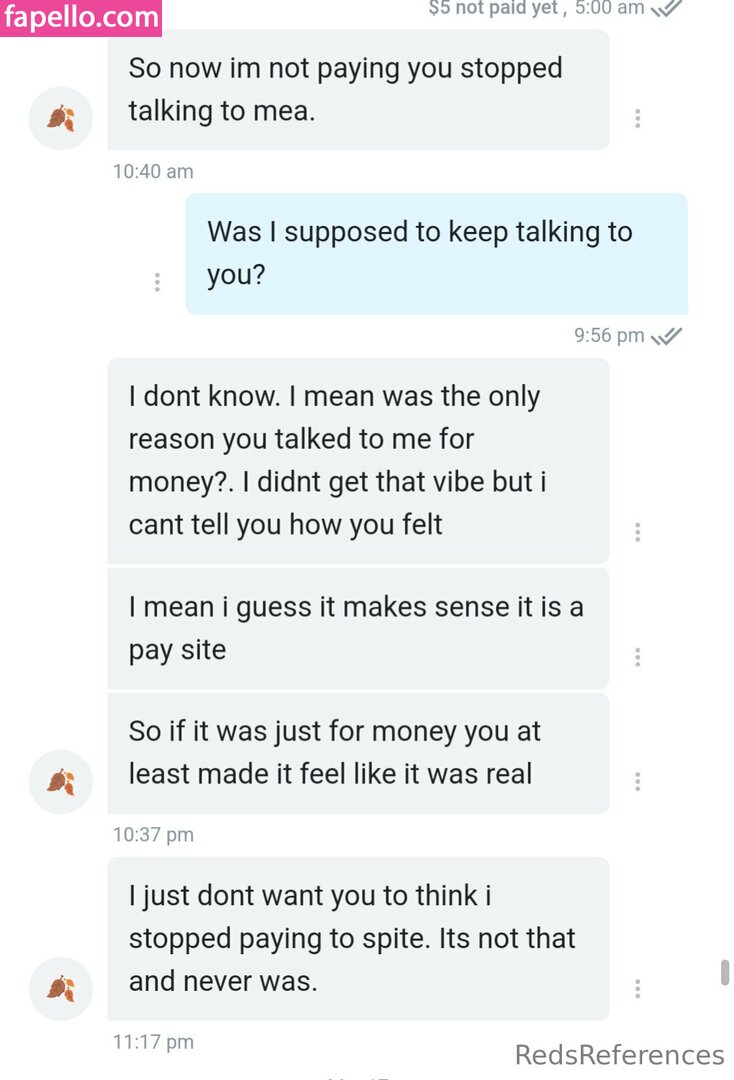Expand options beside "cant tell you how you felt"
Screen dimensions: 734x1080
(x=637, y=532)
